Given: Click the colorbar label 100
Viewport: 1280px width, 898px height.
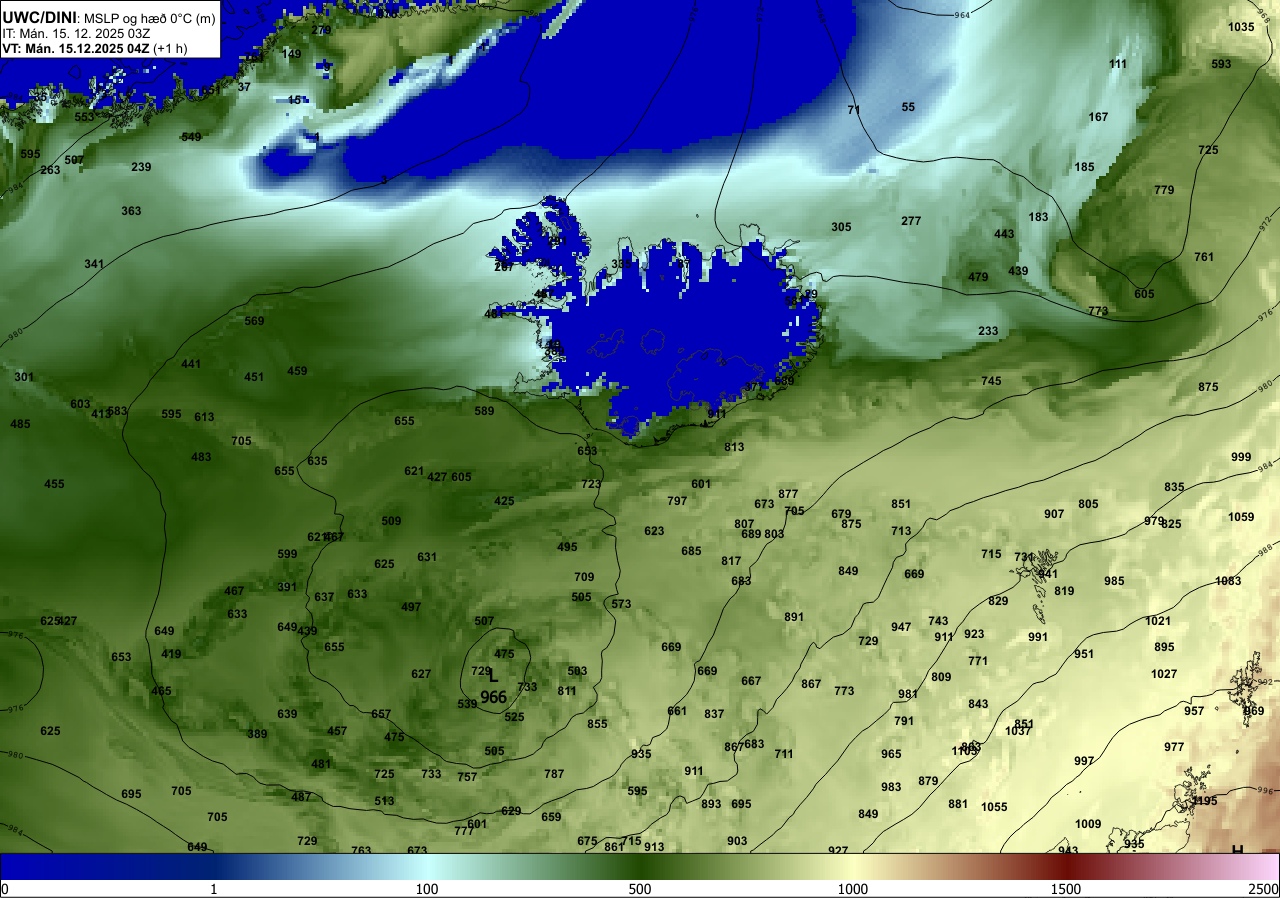Looking at the screenshot, I should pos(427,889).
